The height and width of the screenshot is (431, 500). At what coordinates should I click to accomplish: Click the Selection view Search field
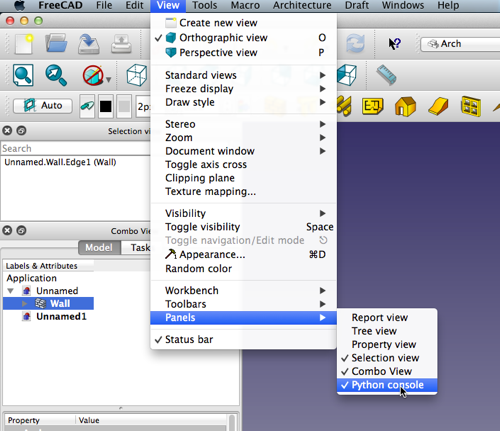(x=76, y=148)
